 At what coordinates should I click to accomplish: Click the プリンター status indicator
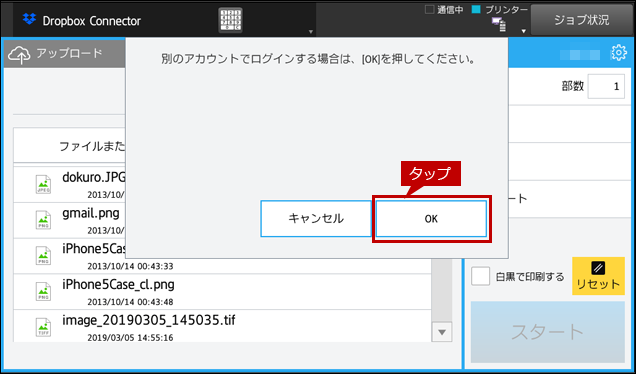pyautogui.click(x=500, y=10)
